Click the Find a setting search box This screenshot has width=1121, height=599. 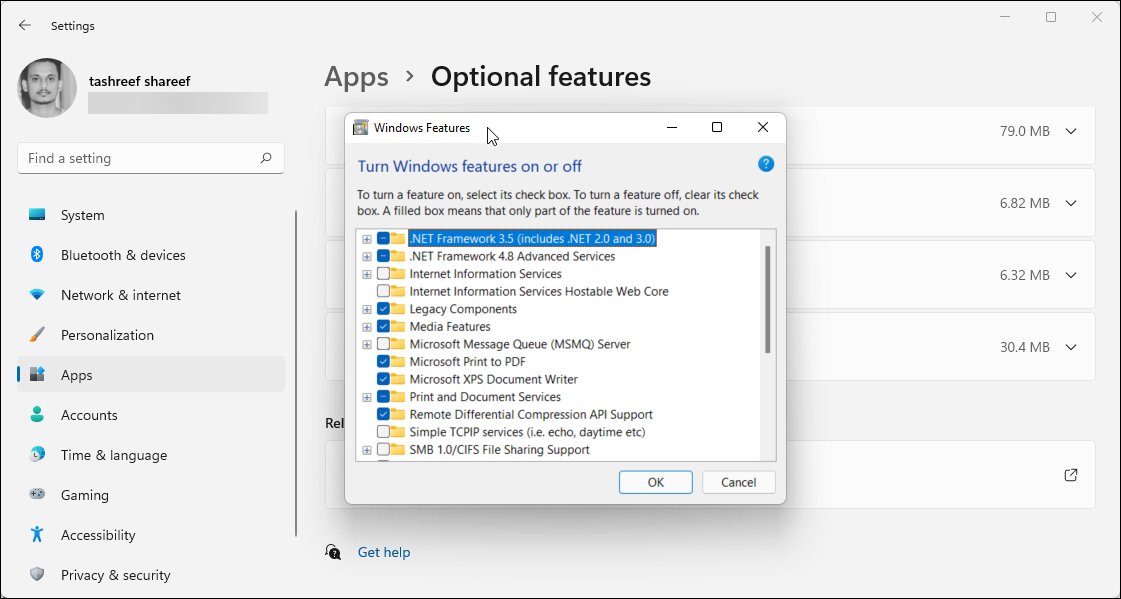click(150, 157)
